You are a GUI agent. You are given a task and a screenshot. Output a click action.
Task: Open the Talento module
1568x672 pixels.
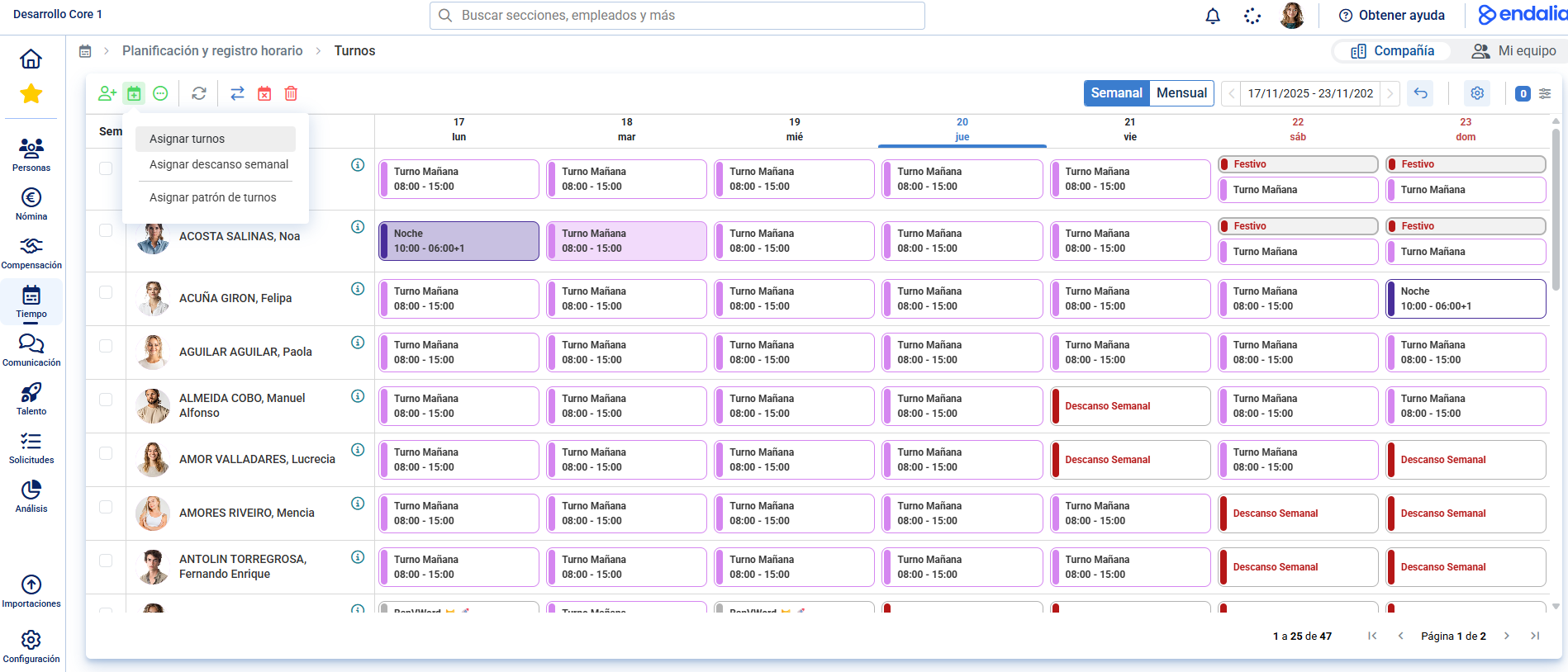(31, 398)
